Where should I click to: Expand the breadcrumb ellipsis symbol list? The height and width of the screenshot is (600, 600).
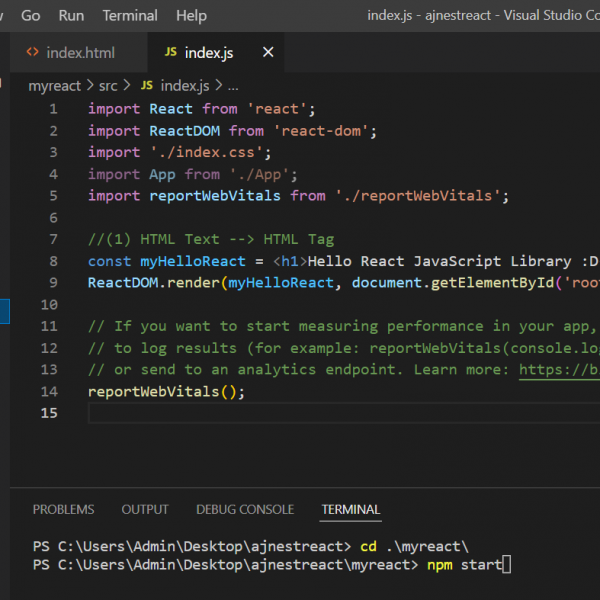click(x=233, y=86)
